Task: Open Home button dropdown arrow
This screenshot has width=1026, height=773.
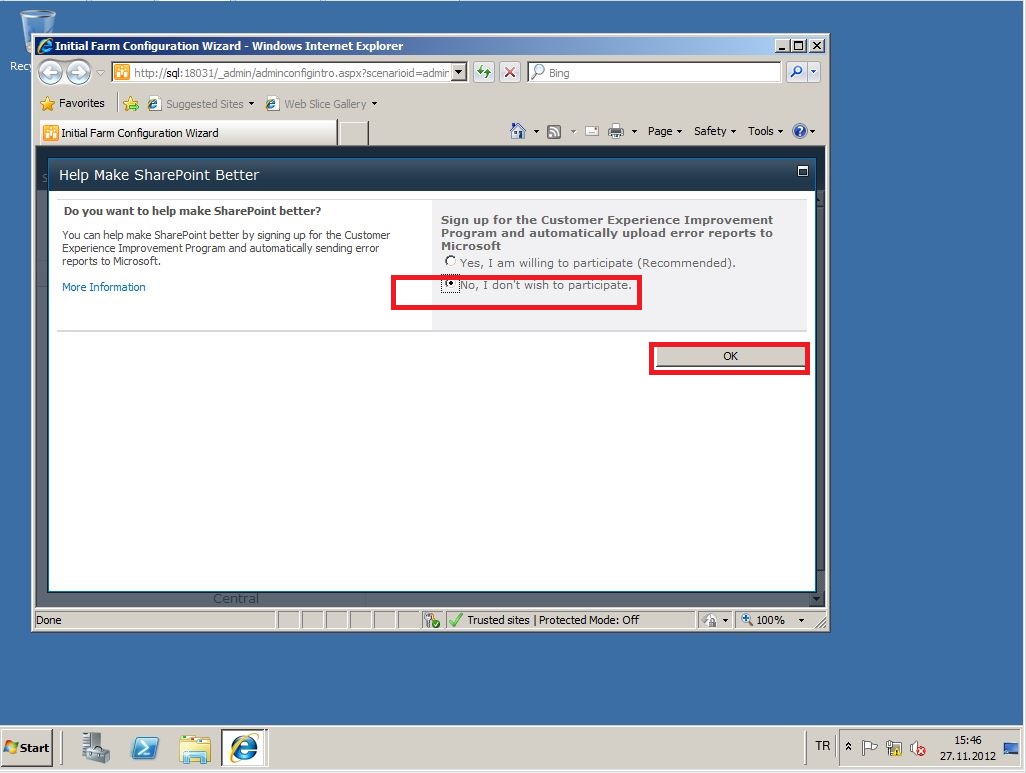Action: pyautogui.click(x=536, y=132)
